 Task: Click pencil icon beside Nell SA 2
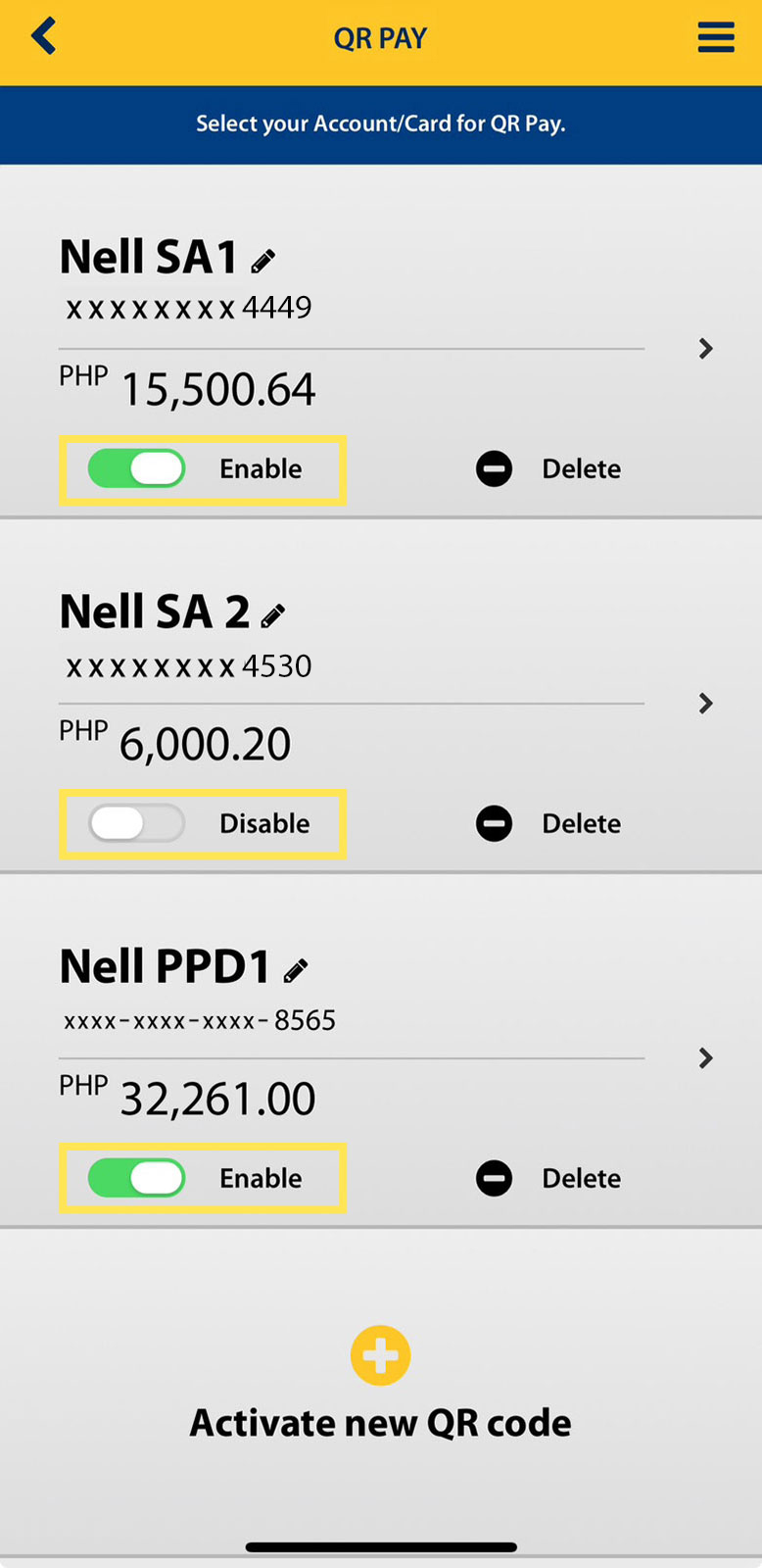coord(273,615)
